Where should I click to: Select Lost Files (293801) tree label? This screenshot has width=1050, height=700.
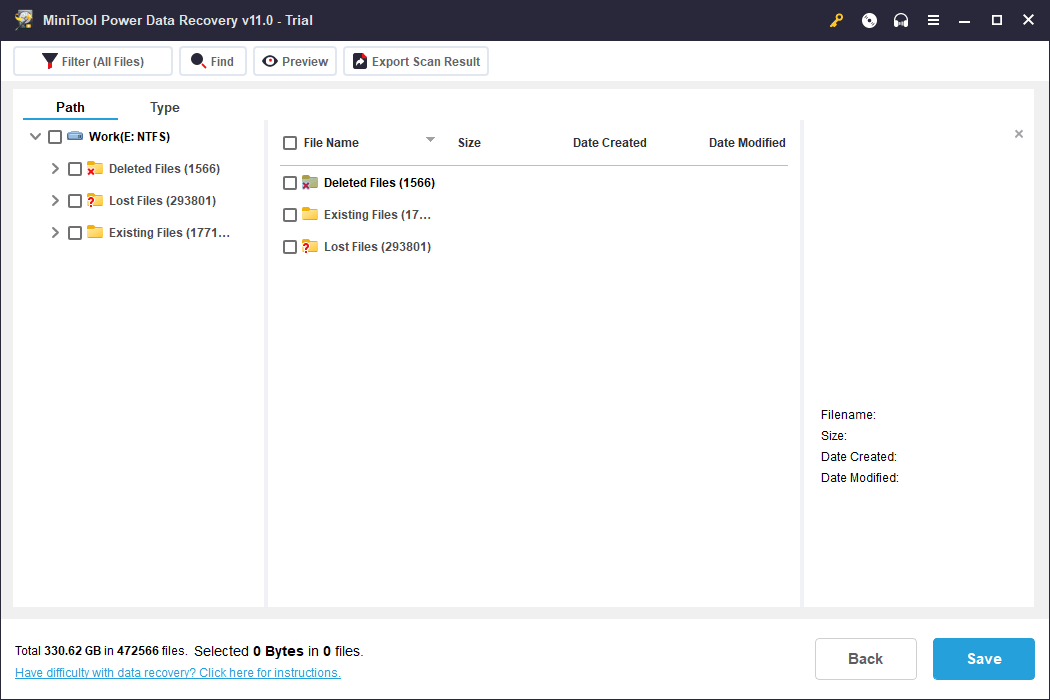[163, 201]
